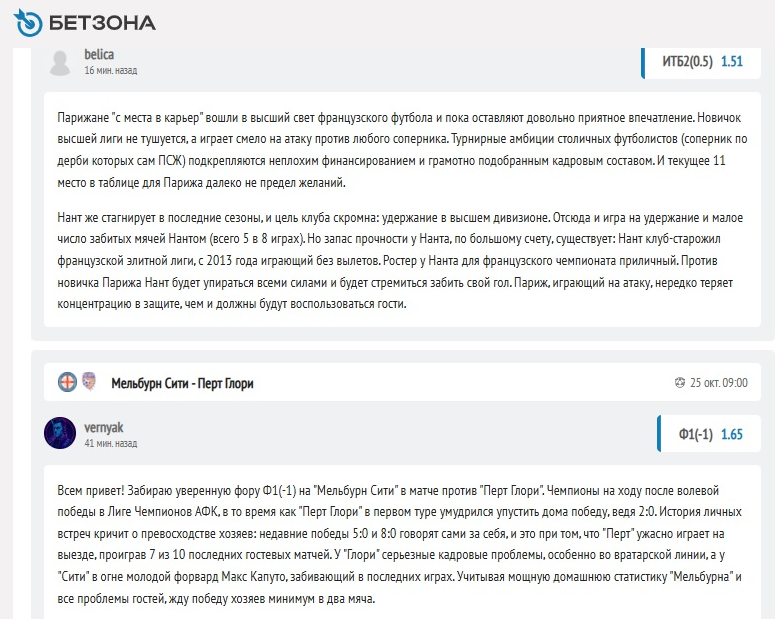This screenshot has width=775, height=619.
Task: Open belica's user profile name
Action: tap(100, 54)
